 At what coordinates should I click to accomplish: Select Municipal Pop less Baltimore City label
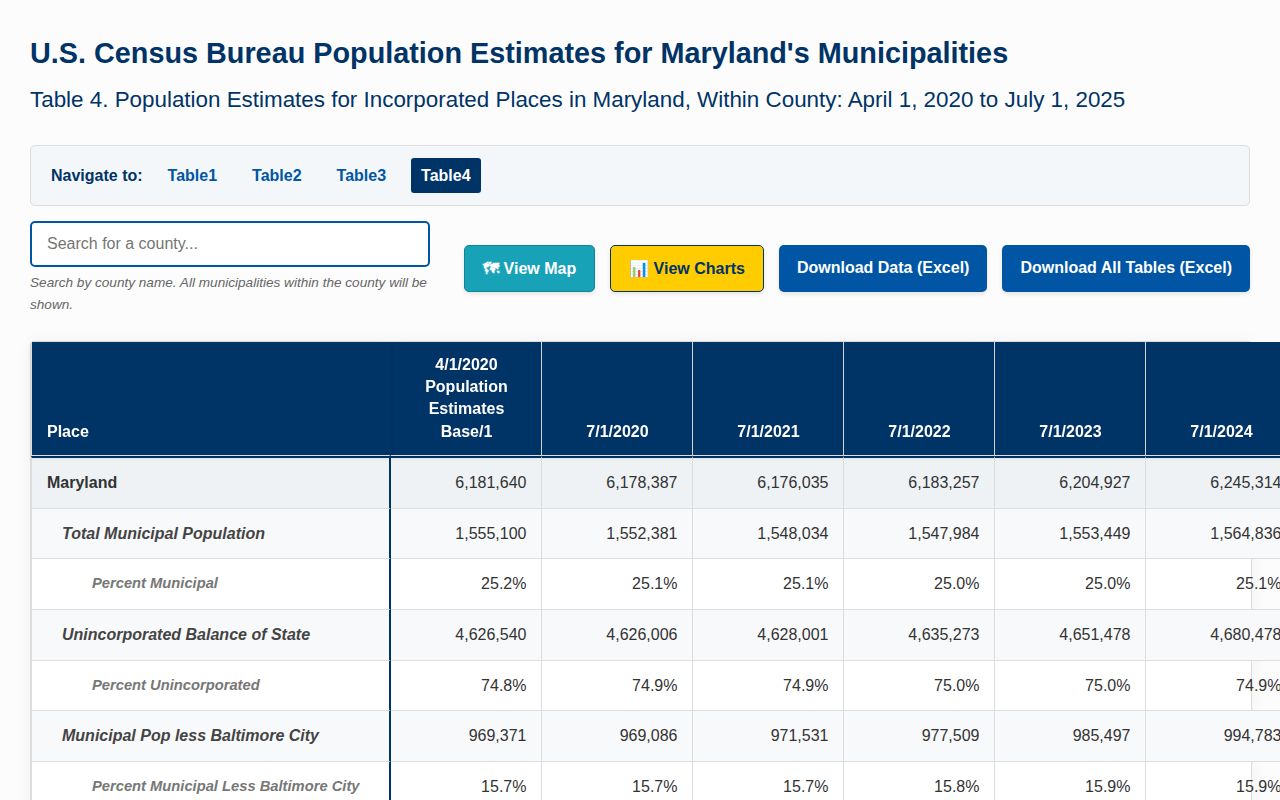coord(190,736)
